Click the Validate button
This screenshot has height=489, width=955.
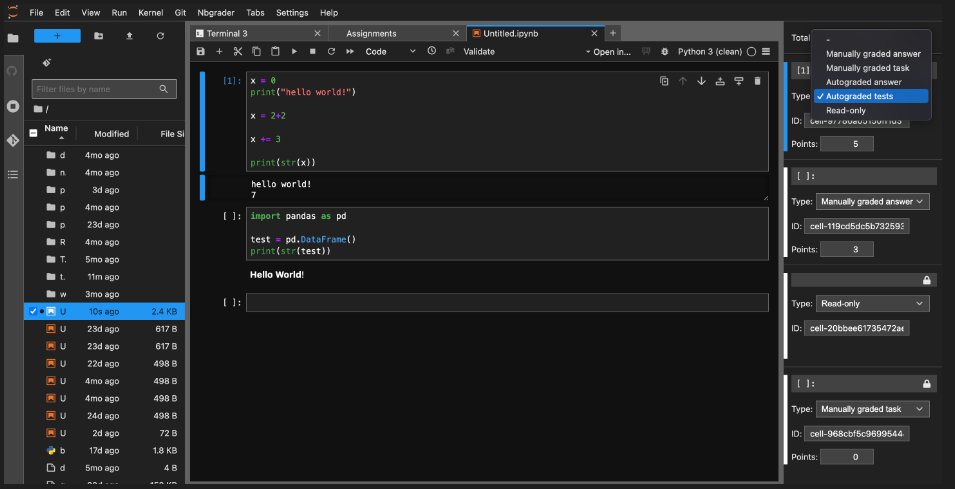click(x=479, y=52)
